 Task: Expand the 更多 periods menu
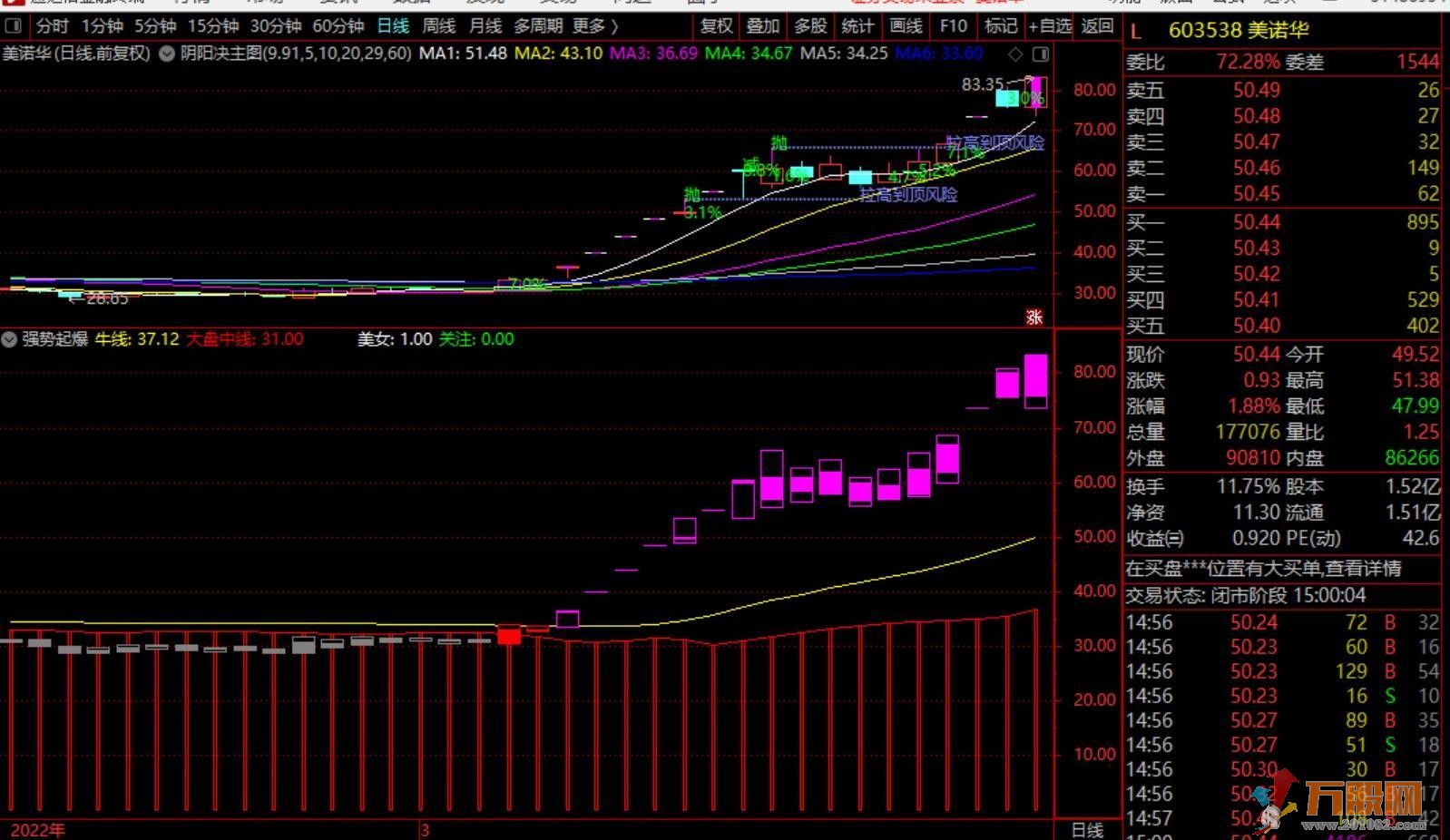point(595,26)
